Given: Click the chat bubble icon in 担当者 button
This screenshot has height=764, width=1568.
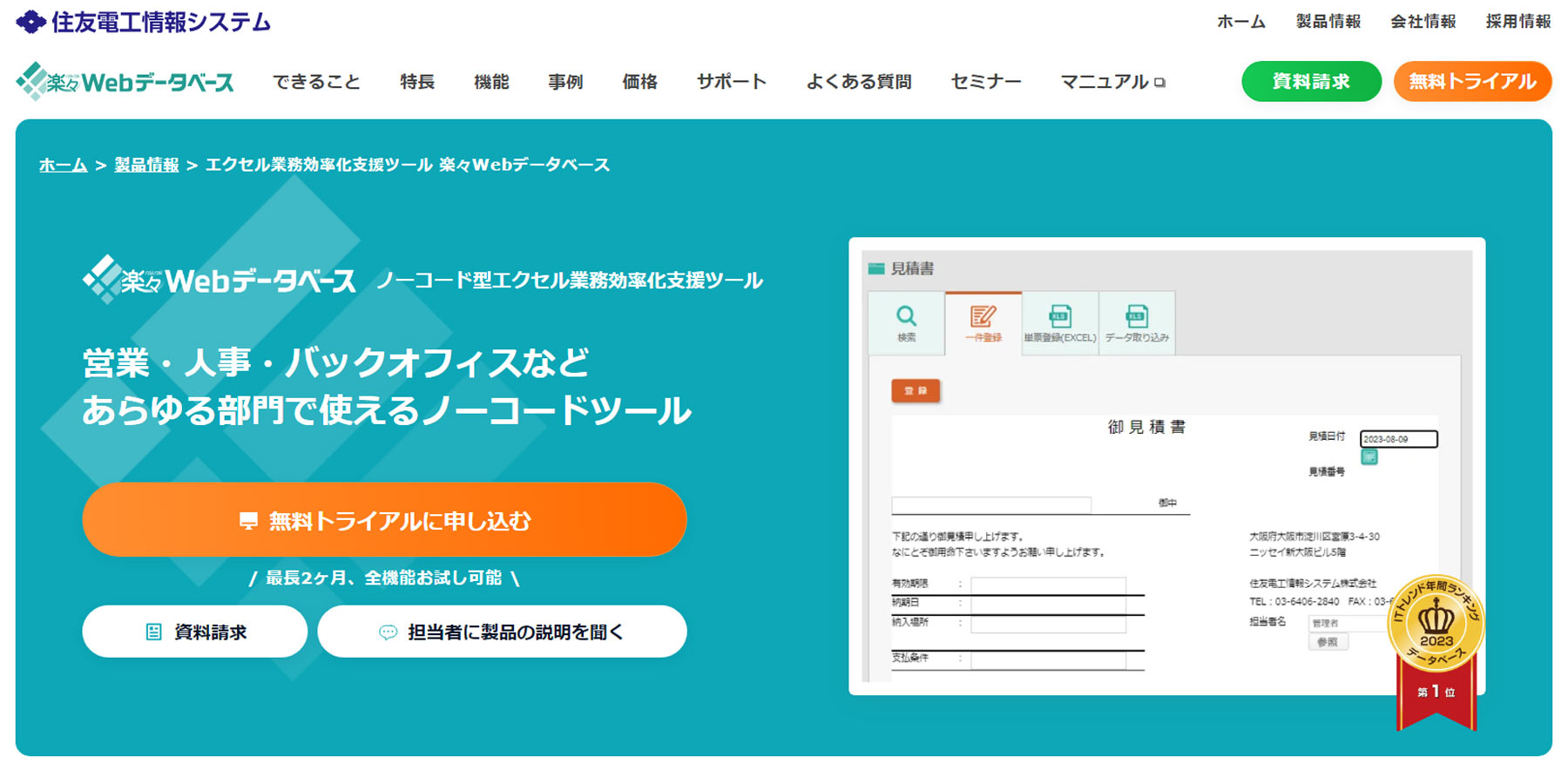Looking at the screenshot, I should pos(389,632).
